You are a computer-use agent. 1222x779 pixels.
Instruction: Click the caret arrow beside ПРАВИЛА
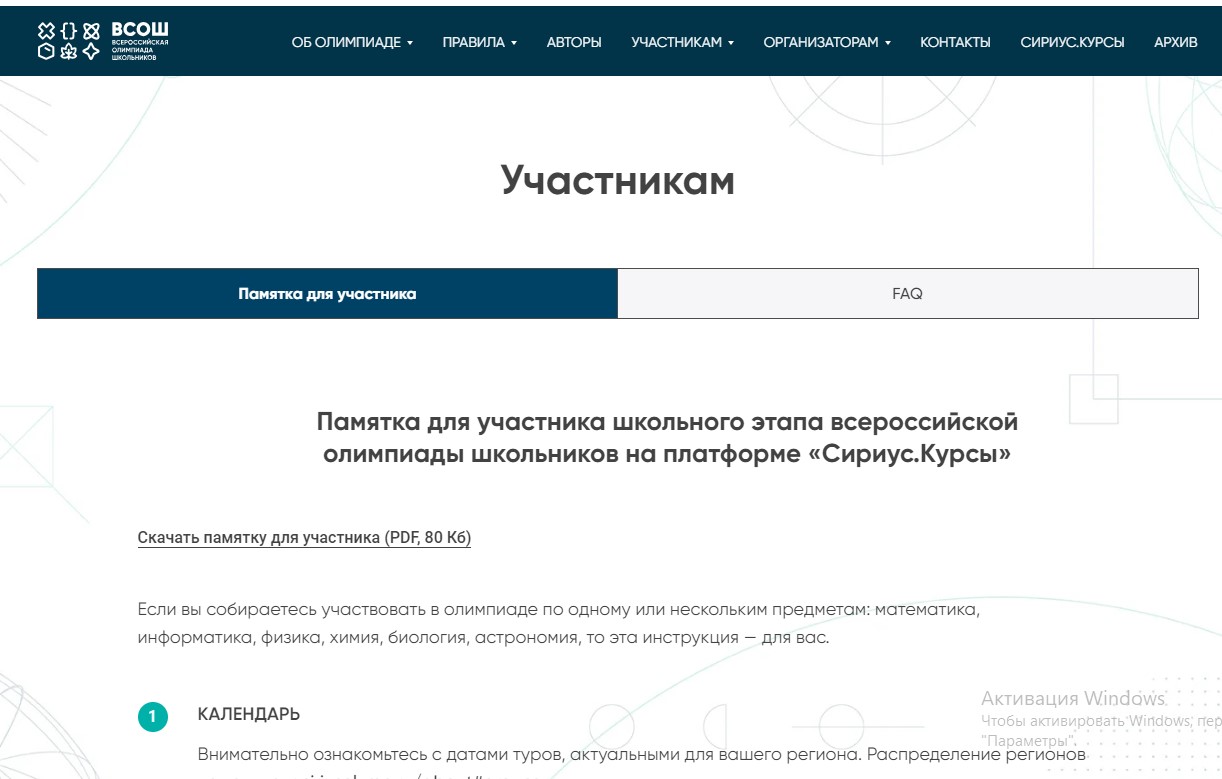click(514, 43)
